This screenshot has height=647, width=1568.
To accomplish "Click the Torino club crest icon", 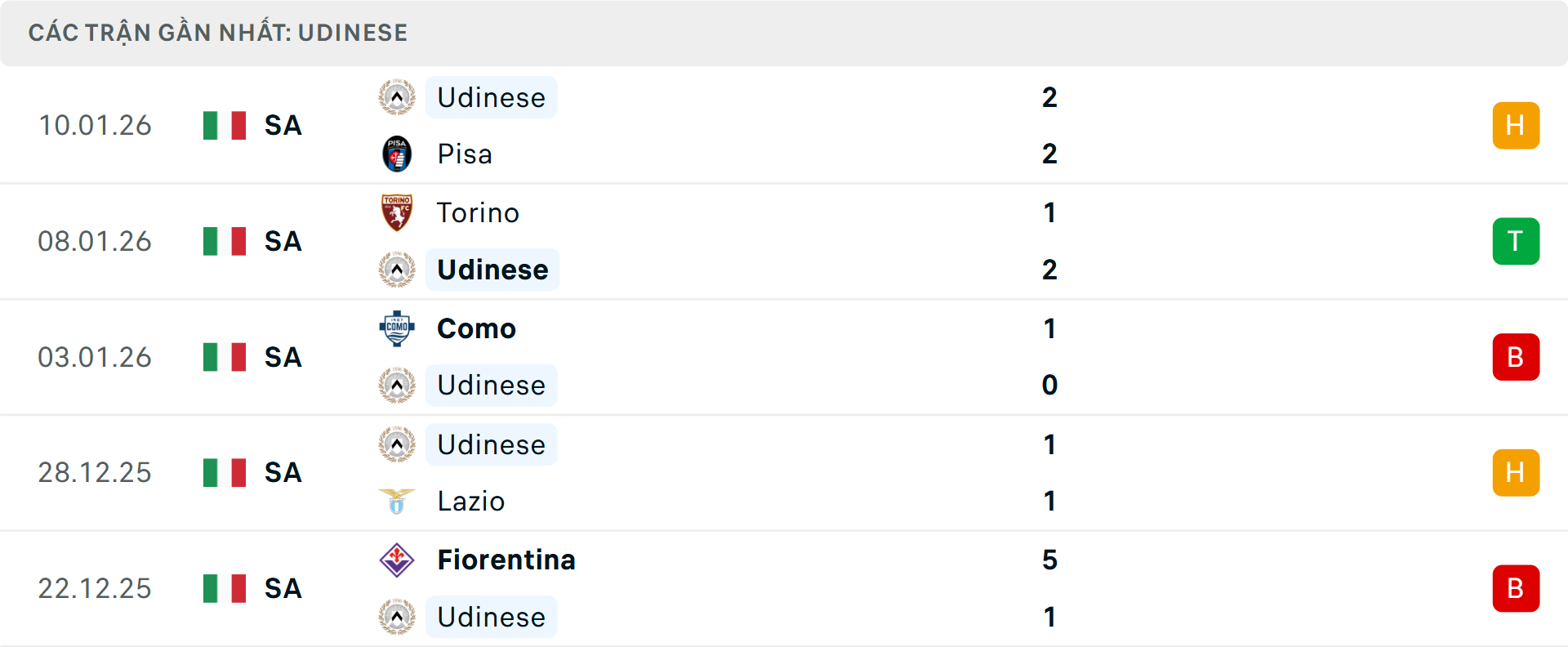I will [x=397, y=212].
